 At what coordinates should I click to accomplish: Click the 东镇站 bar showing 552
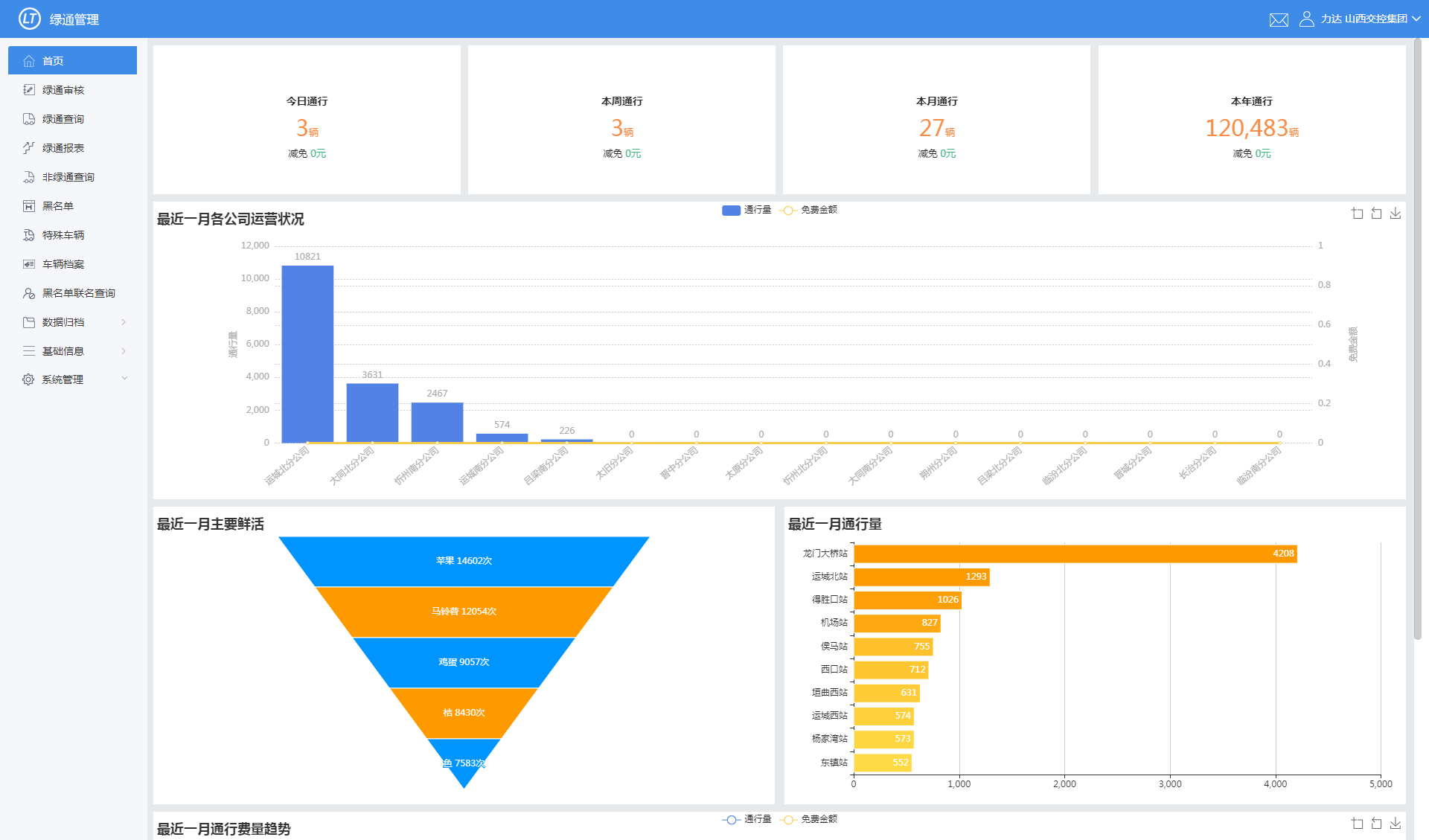click(x=883, y=763)
